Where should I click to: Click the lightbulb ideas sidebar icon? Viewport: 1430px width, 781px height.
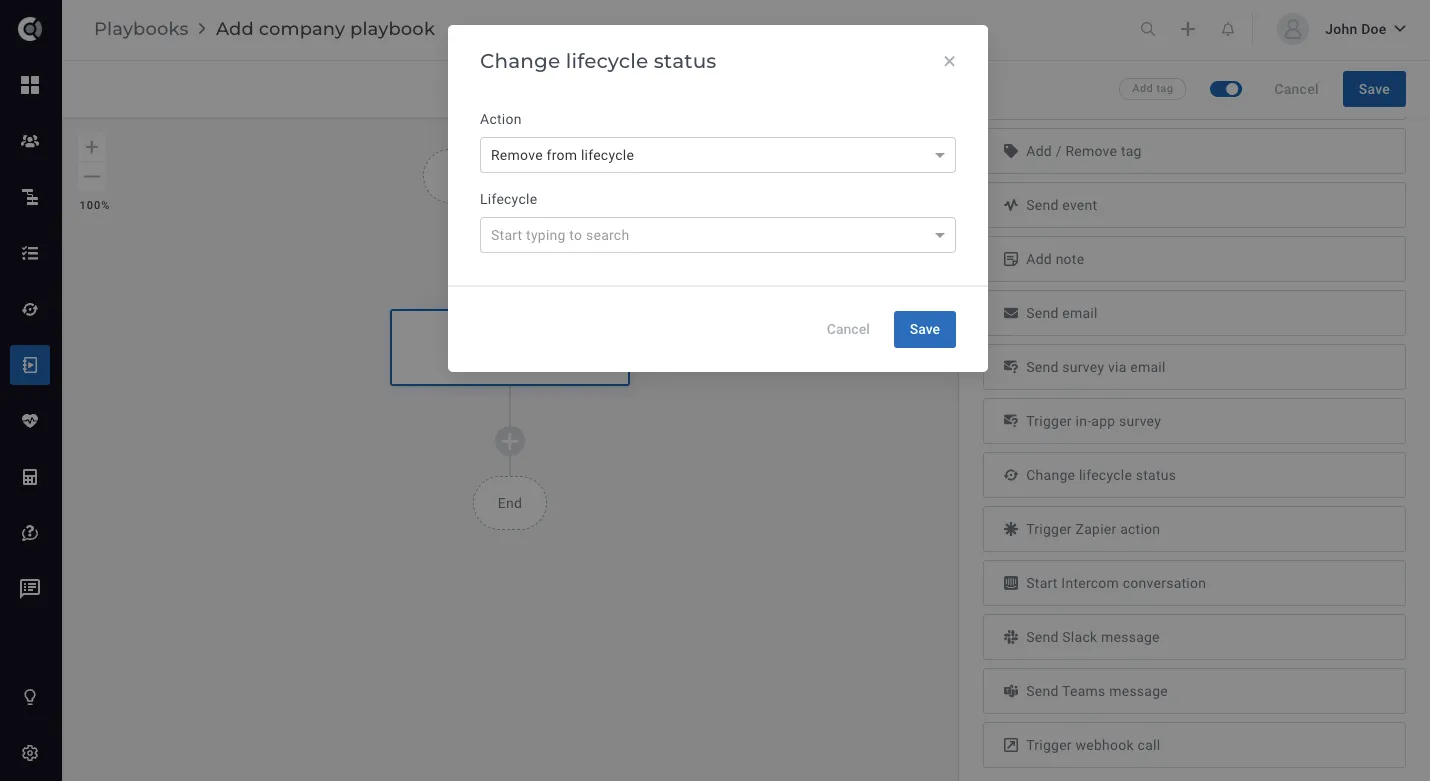30,697
